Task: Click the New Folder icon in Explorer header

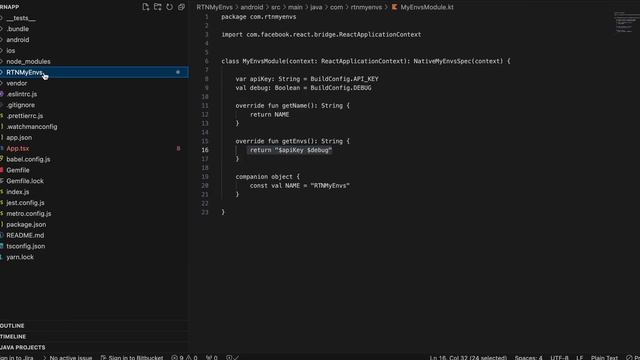Action: (158, 7)
